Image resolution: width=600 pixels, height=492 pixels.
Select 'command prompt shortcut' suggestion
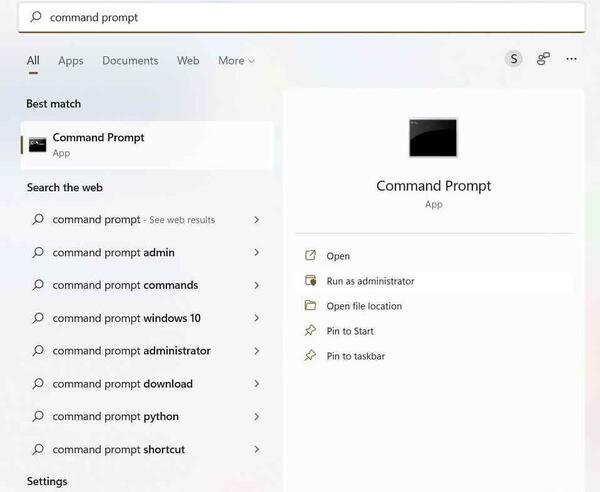(x=147, y=450)
